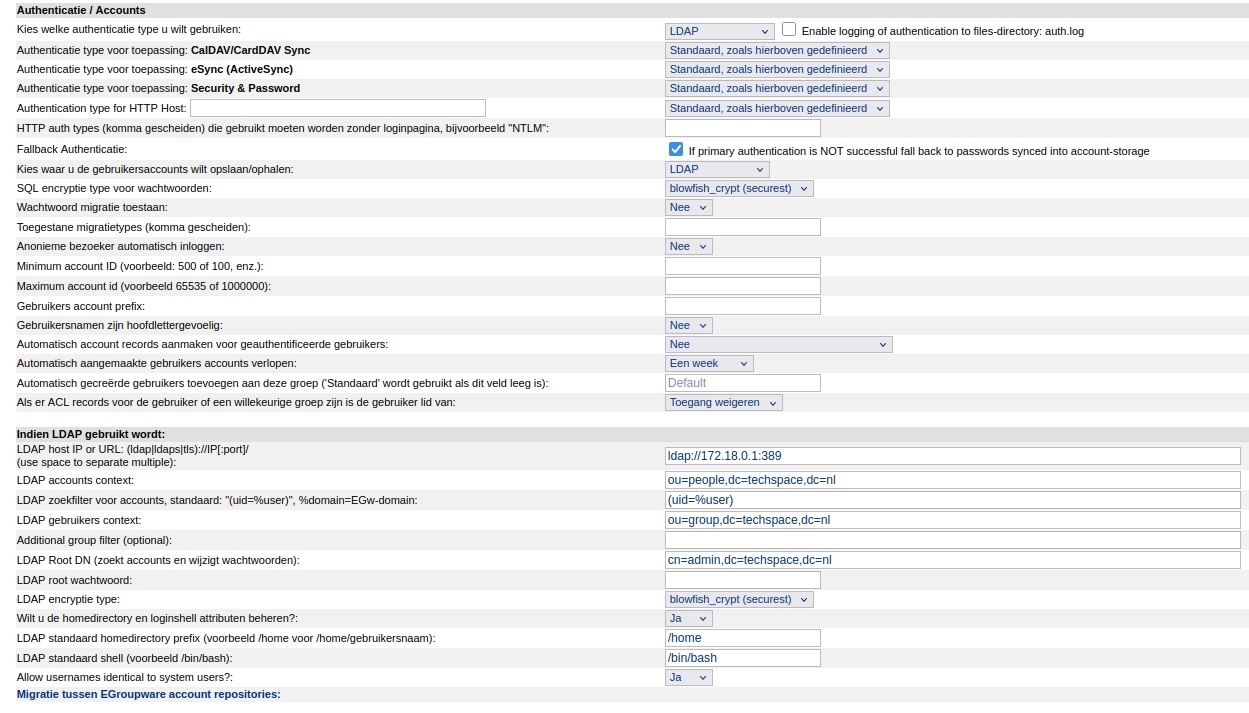Focus the LDAP accounts context field

pyautogui.click(x=952, y=480)
